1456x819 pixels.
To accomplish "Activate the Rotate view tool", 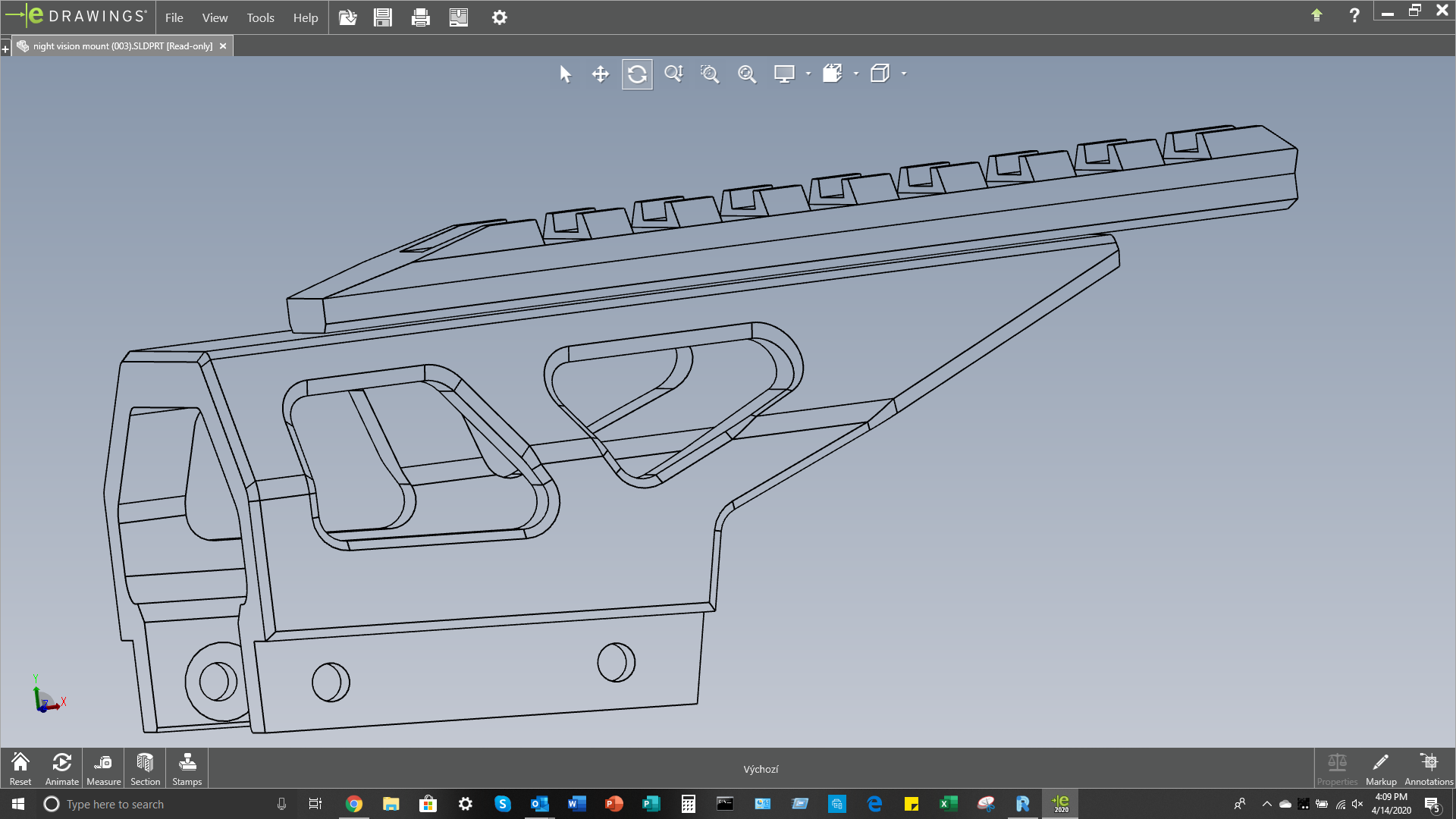I will pyautogui.click(x=637, y=74).
